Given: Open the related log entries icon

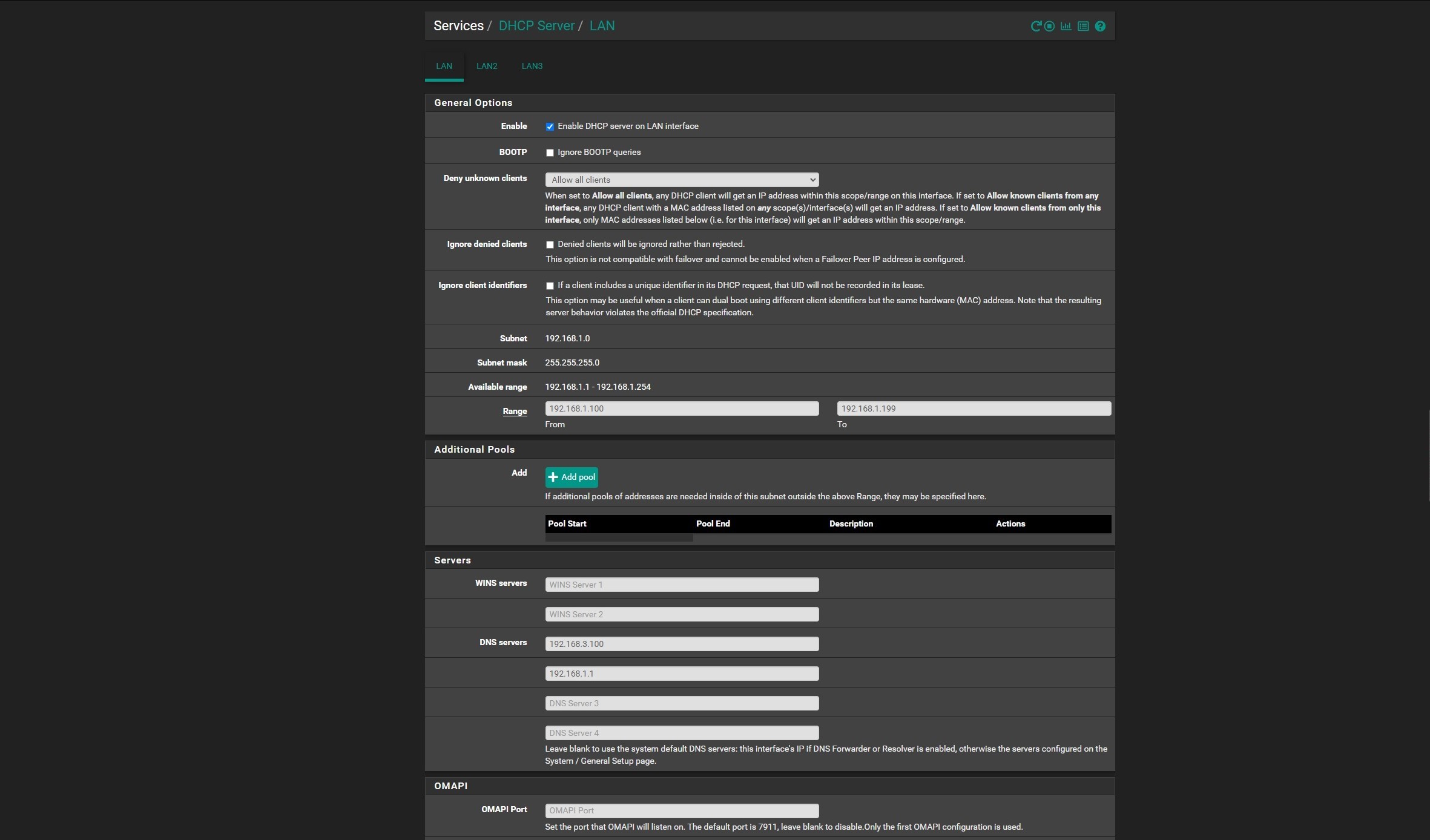Looking at the screenshot, I should point(1083,26).
